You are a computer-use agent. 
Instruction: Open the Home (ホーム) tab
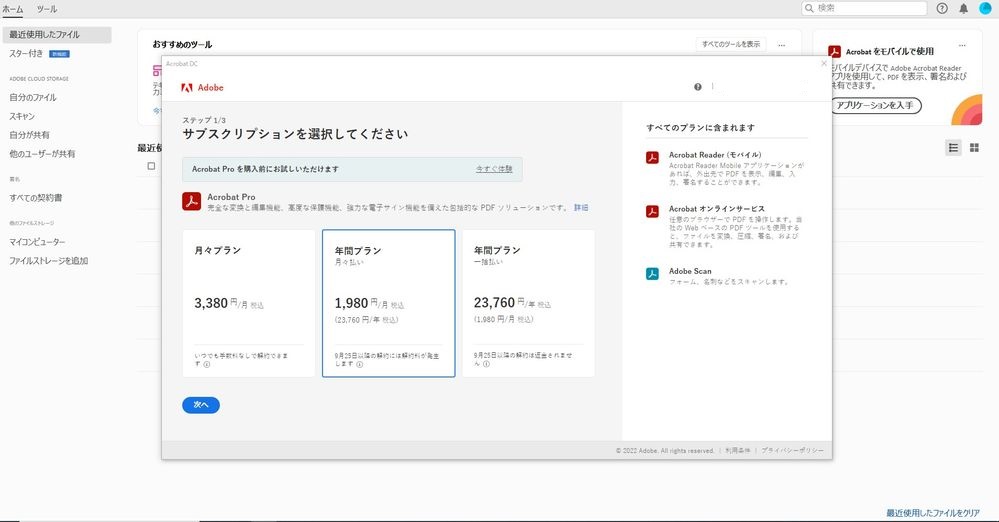(13, 9)
